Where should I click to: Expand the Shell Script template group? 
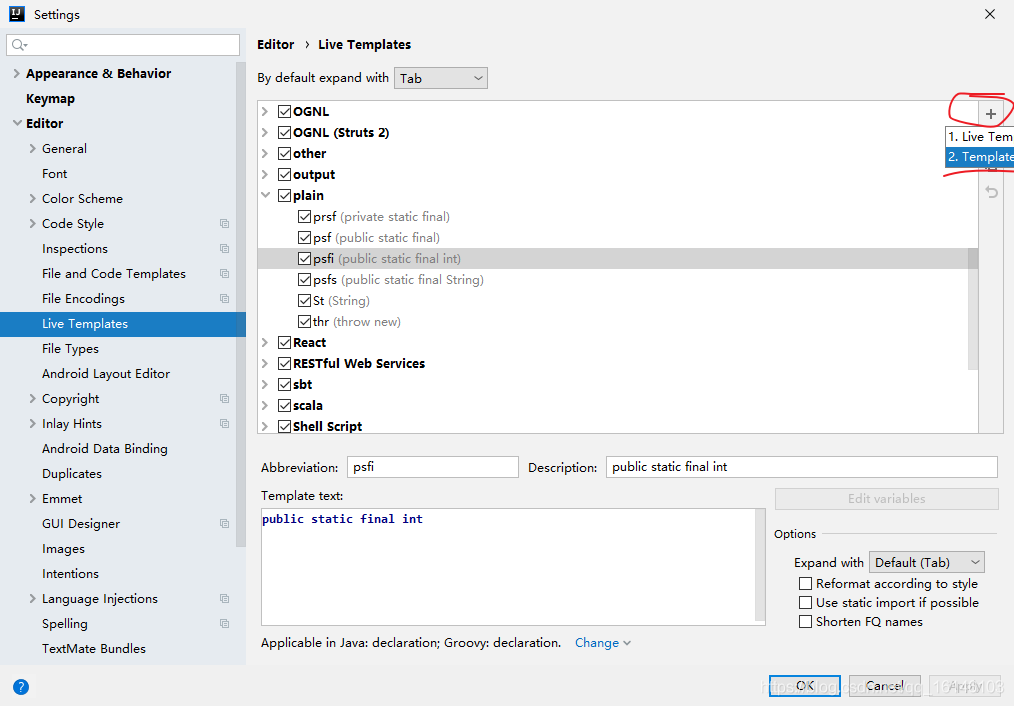tap(264, 426)
